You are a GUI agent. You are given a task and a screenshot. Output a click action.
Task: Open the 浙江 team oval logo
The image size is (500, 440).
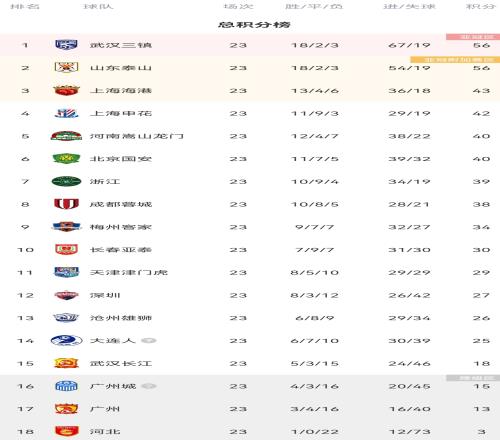(66, 181)
